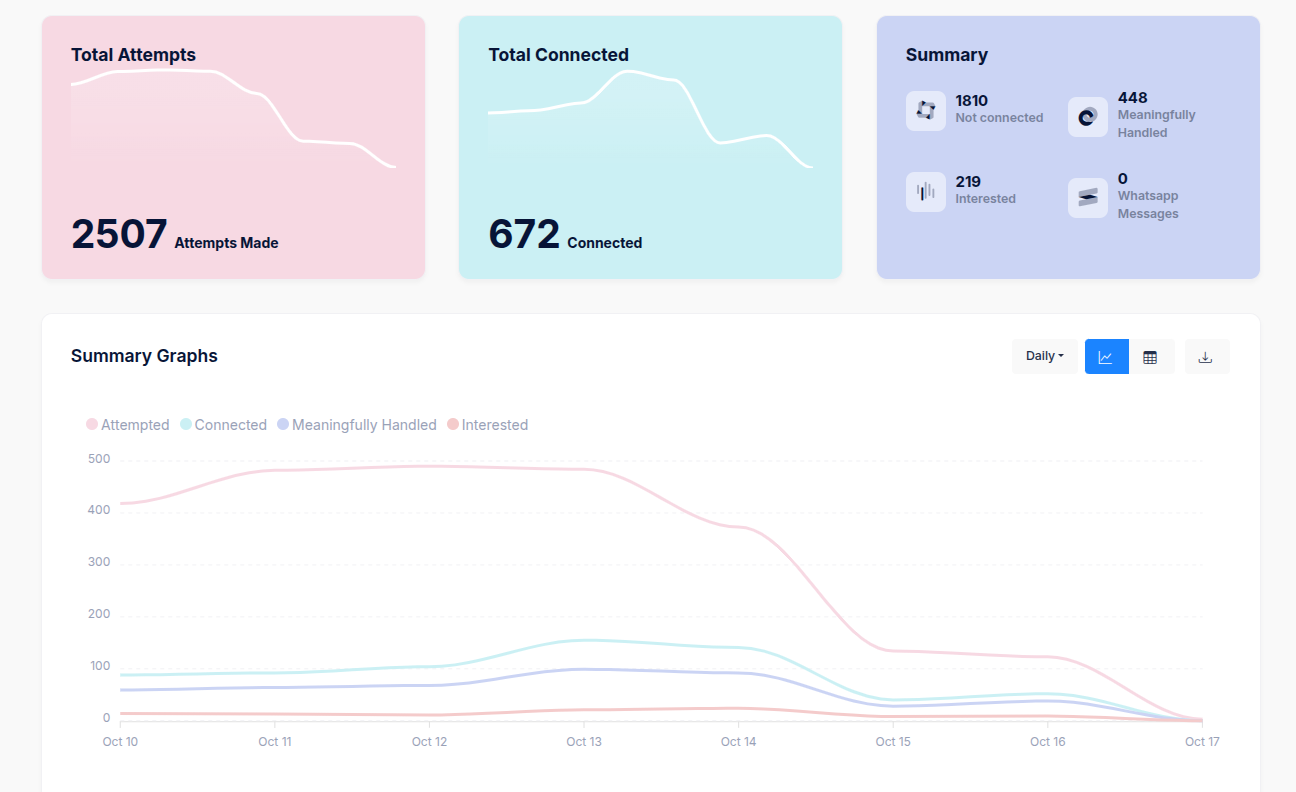Click the 1810 Not connected stat
The width and height of the screenshot is (1296, 792).
pyautogui.click(x=999, y=109)
